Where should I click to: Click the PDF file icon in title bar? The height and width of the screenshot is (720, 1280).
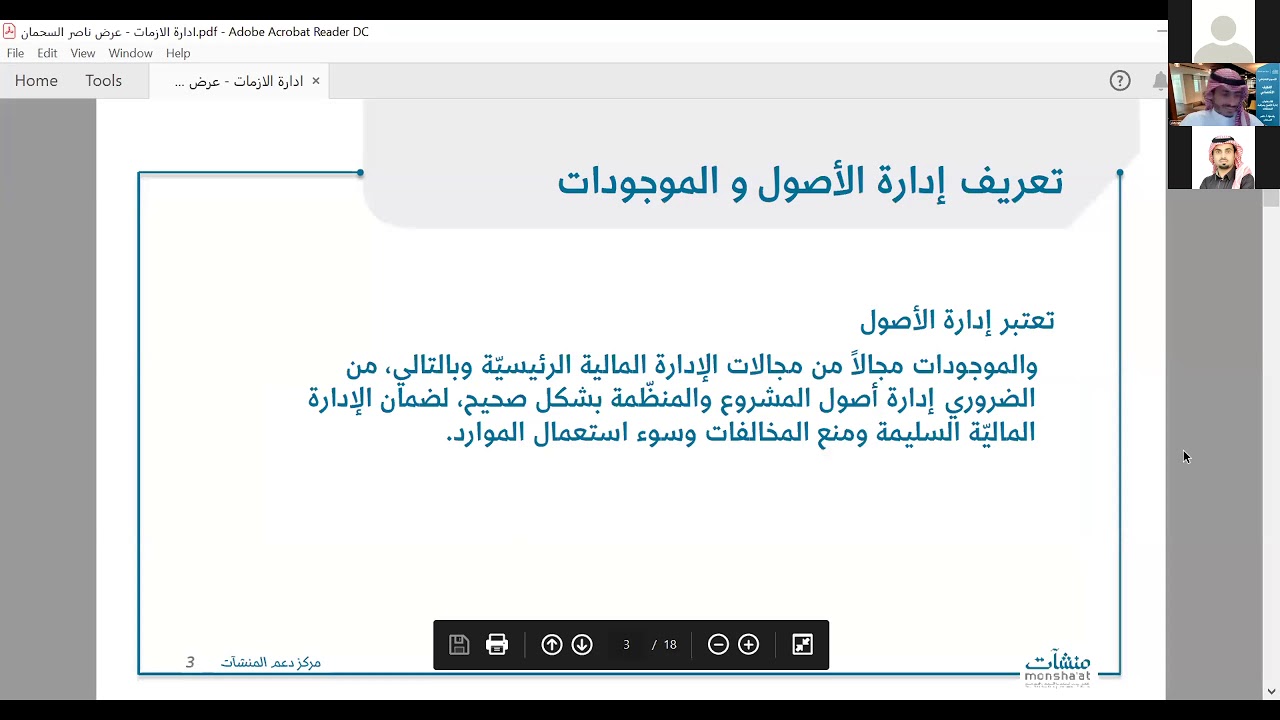pyautogui.click(x=9, y=31)
